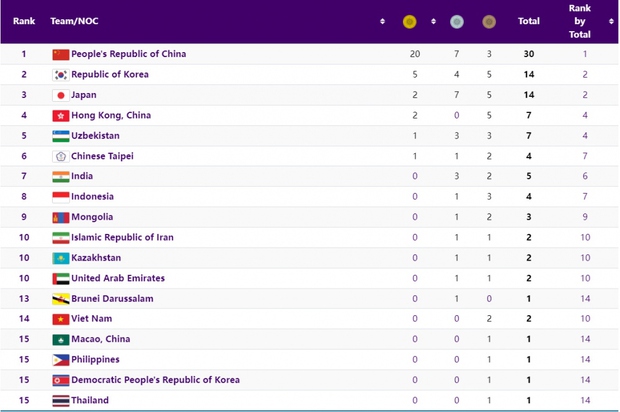The image size is (620, 412).
Task: Click the Philippines flag icon
Action: (60, 360)
